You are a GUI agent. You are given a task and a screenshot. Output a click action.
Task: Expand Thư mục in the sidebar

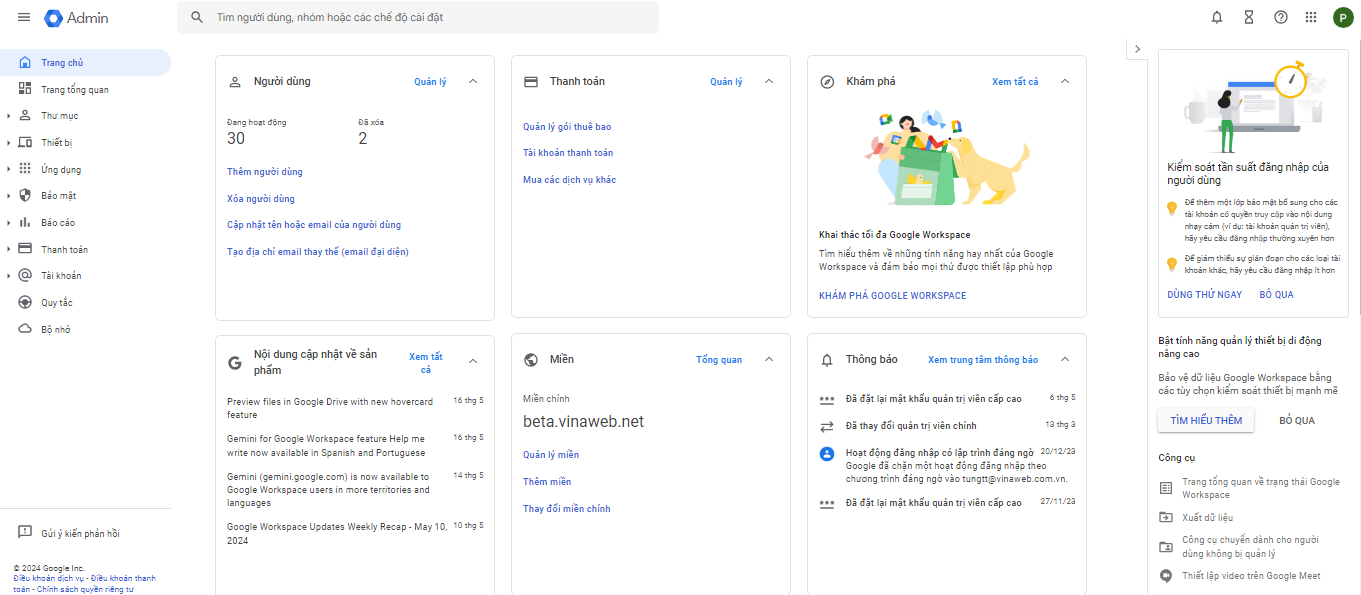click(x=9, y=116)
